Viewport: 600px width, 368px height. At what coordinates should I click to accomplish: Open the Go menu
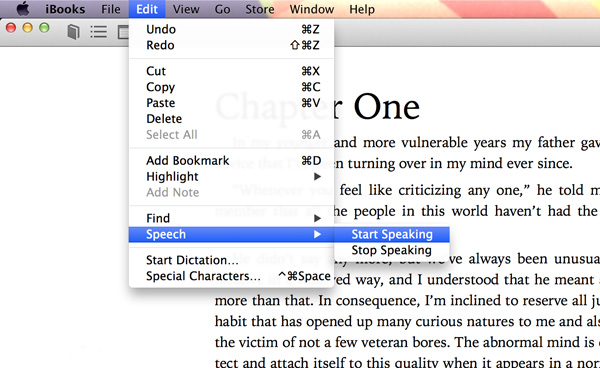click(222, 9)
